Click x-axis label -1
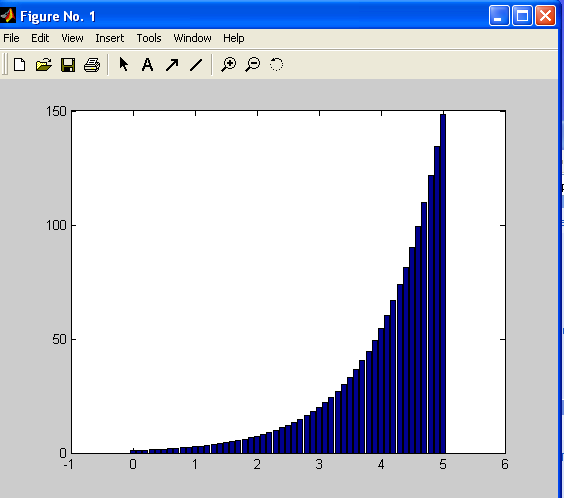This screenshot has height=498, width=564. 68,465
